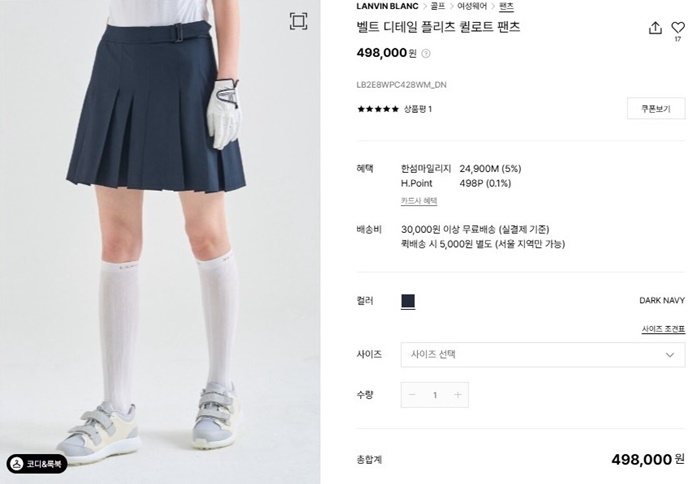Add product to wishlist with heart icon
The width and height of the screenshot is (700, 484).
[x=678, y=28]
